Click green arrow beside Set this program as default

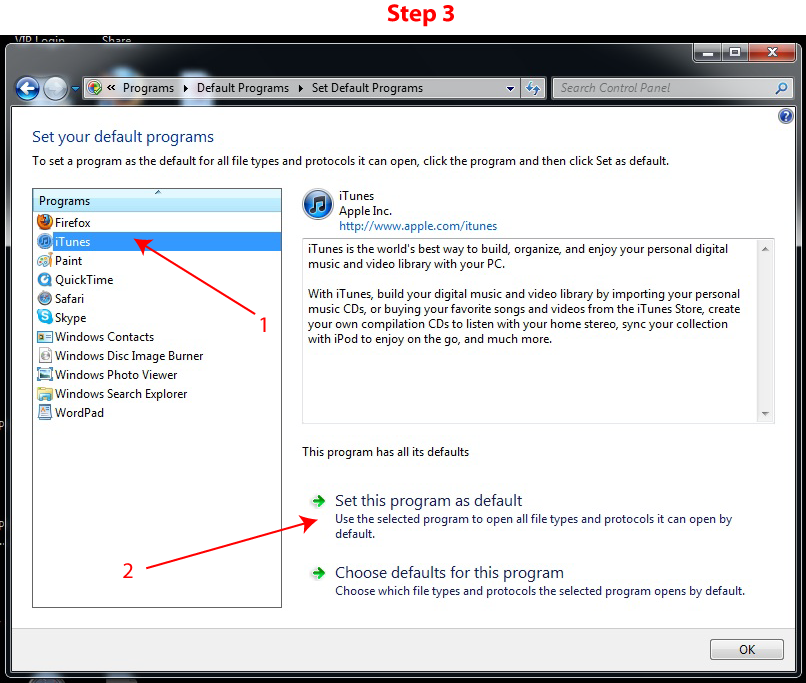coord(319,501)
